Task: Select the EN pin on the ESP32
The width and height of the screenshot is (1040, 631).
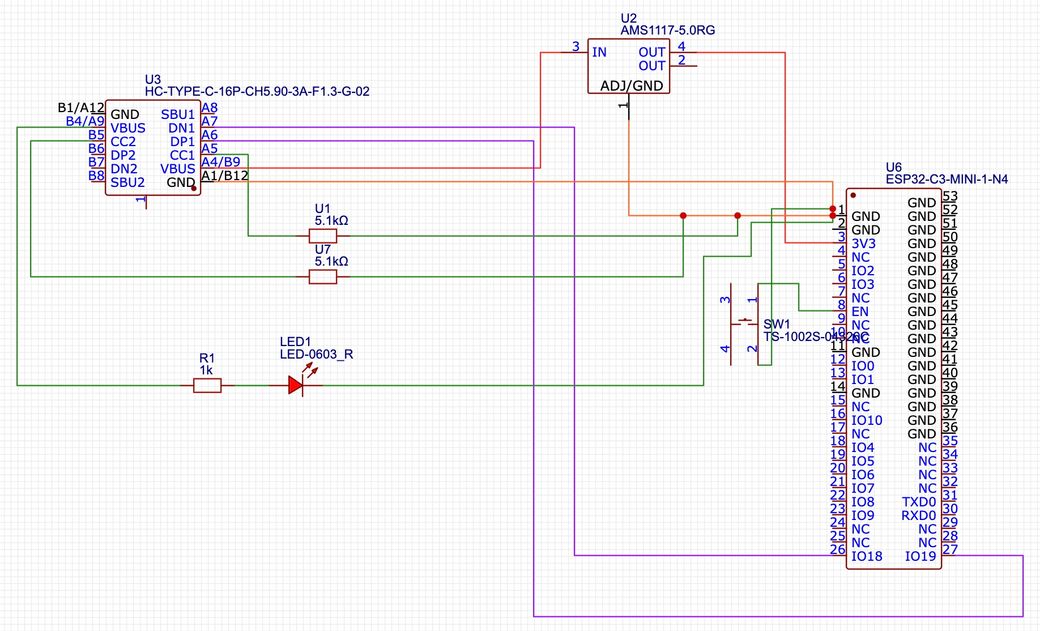Action: click(x=860, y=312)
